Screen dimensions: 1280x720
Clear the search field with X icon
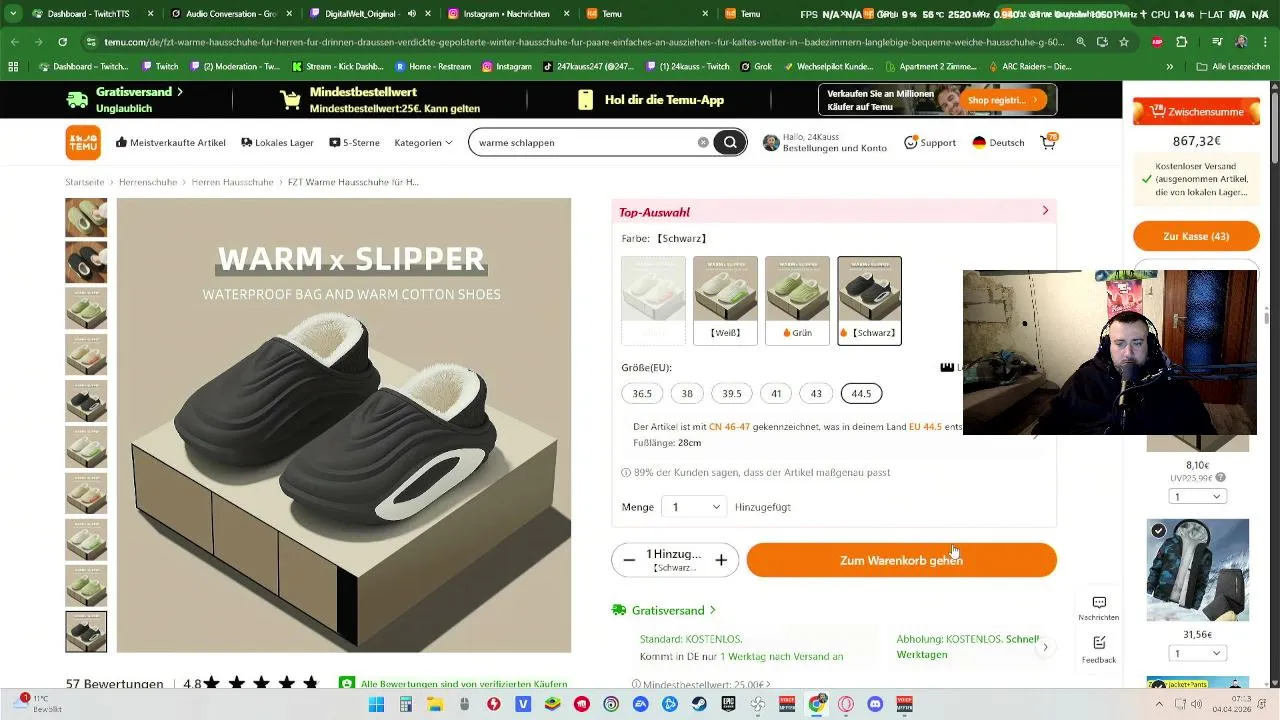[x=703, y=142]
